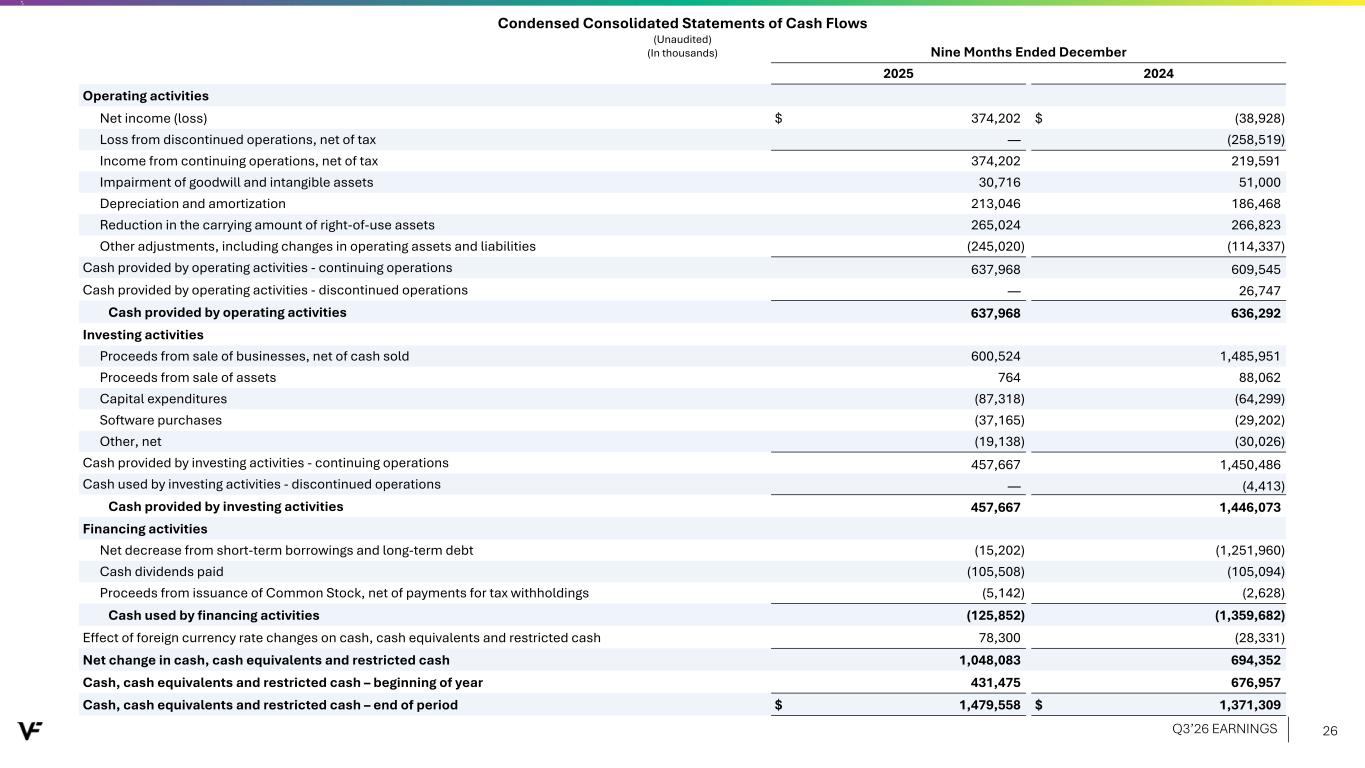
Task: Select the Capital expenditures row label
Action: pos(163,399)
